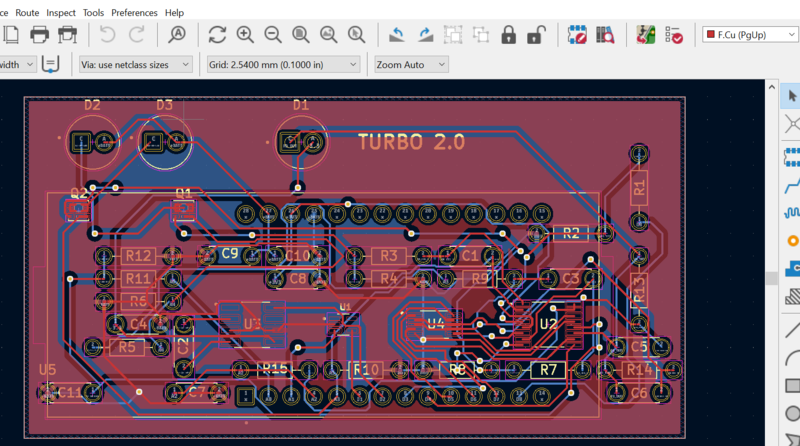Select the Draw Arc tool
The width and height of the screenshot is (800, 446).
click(x=792, y=358)
